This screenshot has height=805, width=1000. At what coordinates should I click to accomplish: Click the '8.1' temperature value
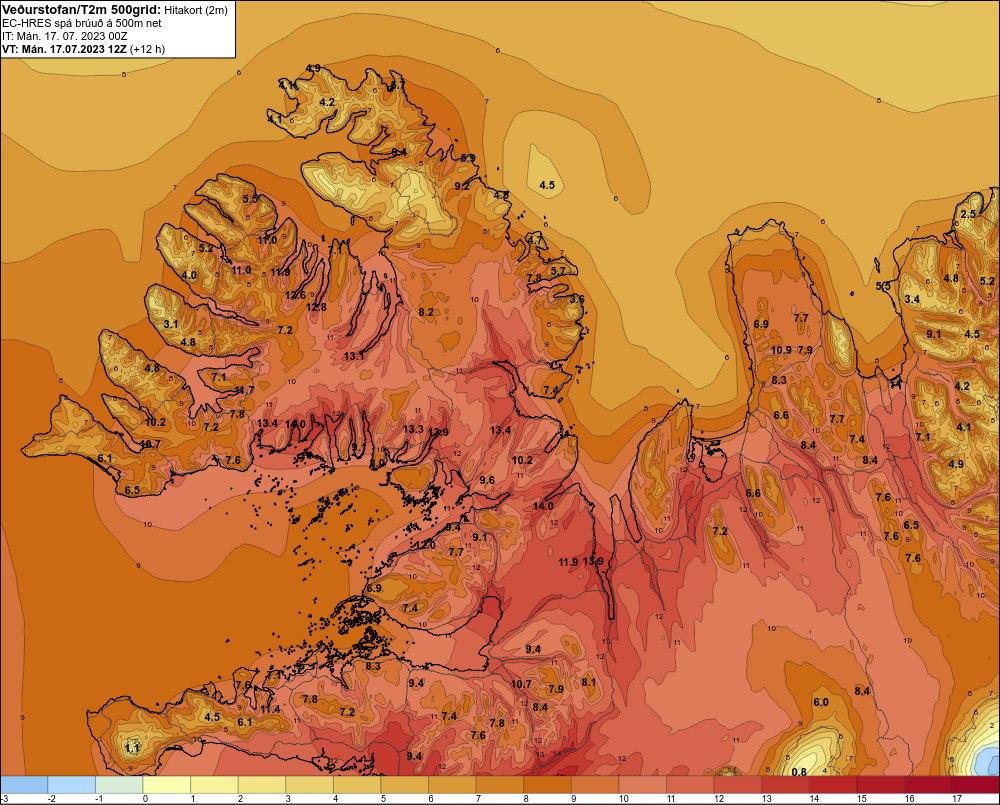click(x=589, y=682)
